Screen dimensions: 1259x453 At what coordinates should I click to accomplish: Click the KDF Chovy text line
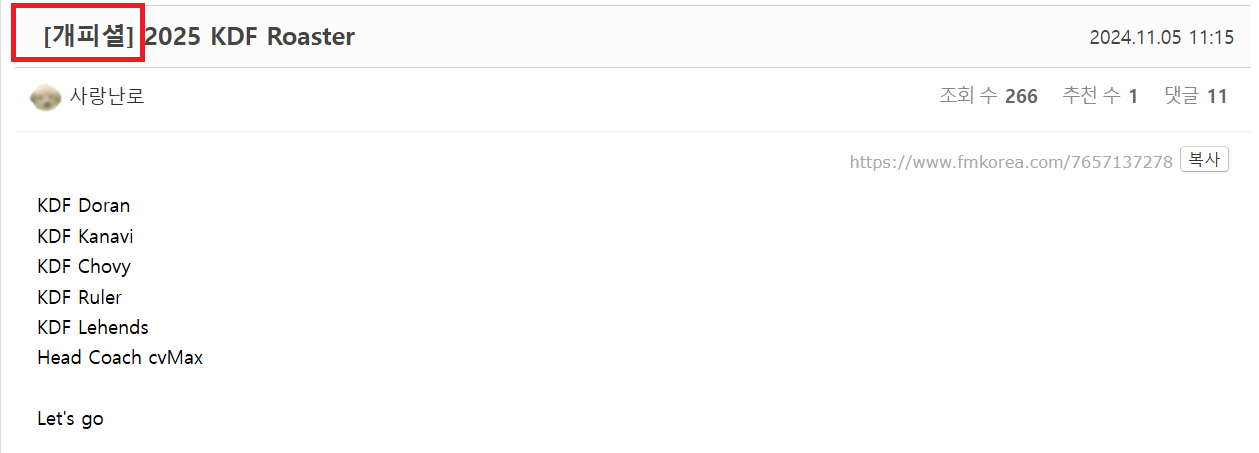point(84,267)
